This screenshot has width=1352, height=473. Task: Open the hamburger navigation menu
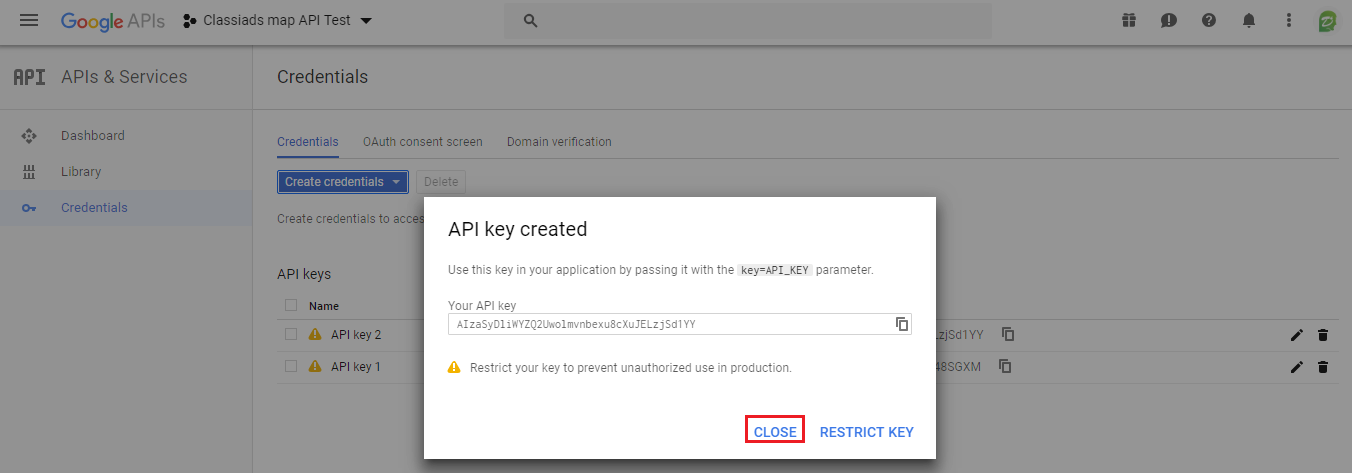(29, 20)
